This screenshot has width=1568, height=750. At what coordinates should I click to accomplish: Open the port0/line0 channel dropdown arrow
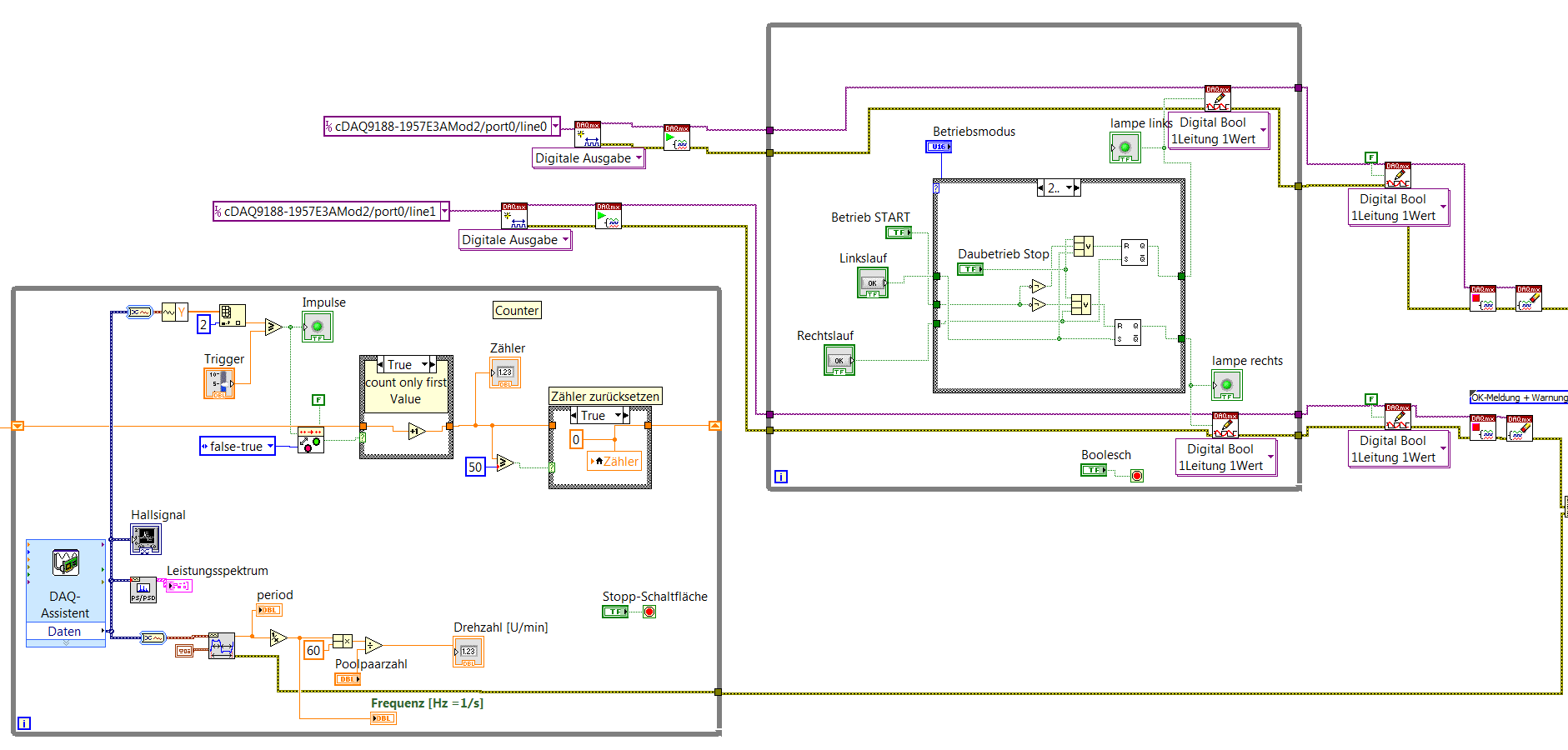[x=555, y=127]
